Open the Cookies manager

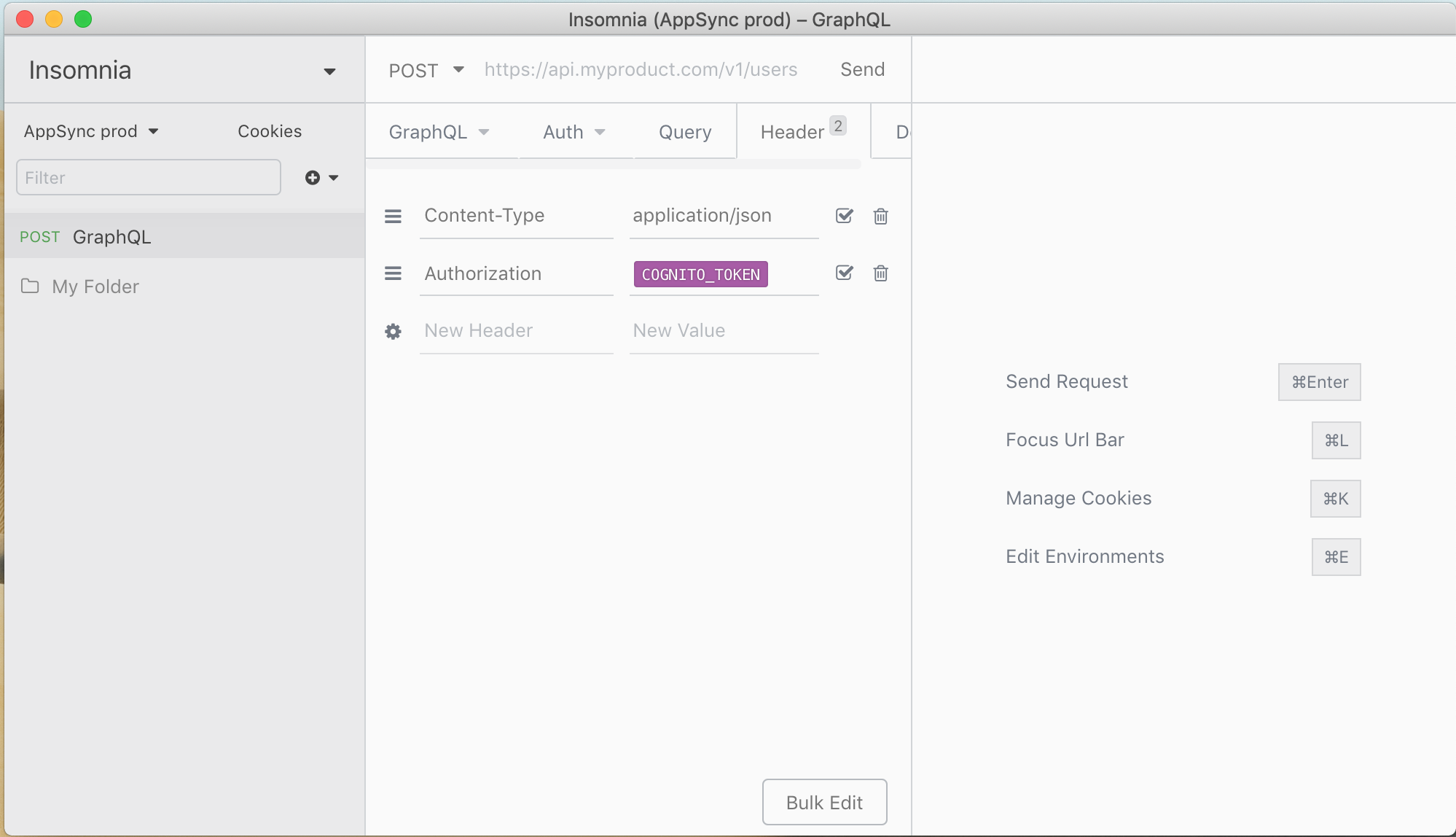[270, 131]
